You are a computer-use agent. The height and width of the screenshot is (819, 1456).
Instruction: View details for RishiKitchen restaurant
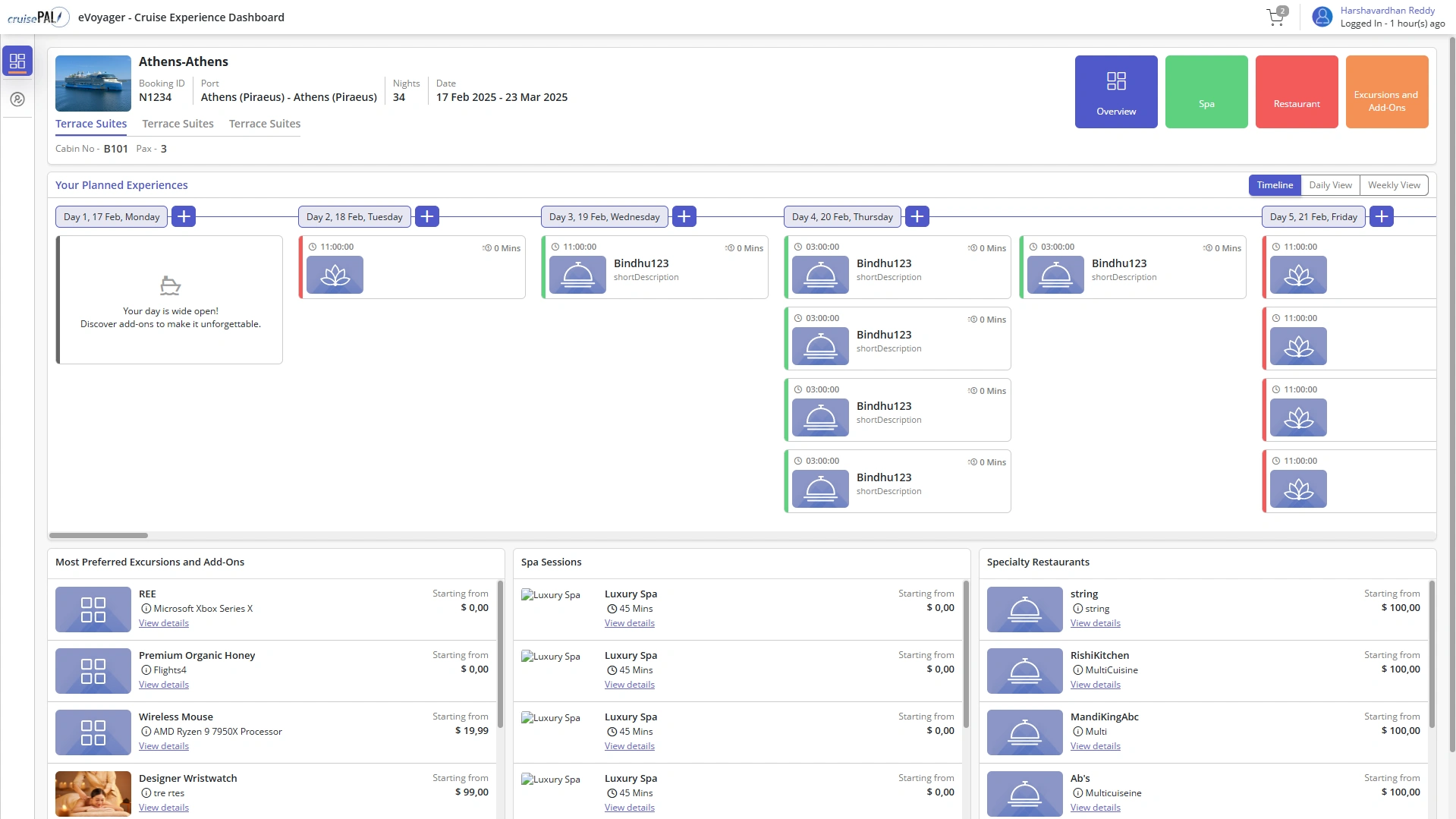click(1095, 685)
